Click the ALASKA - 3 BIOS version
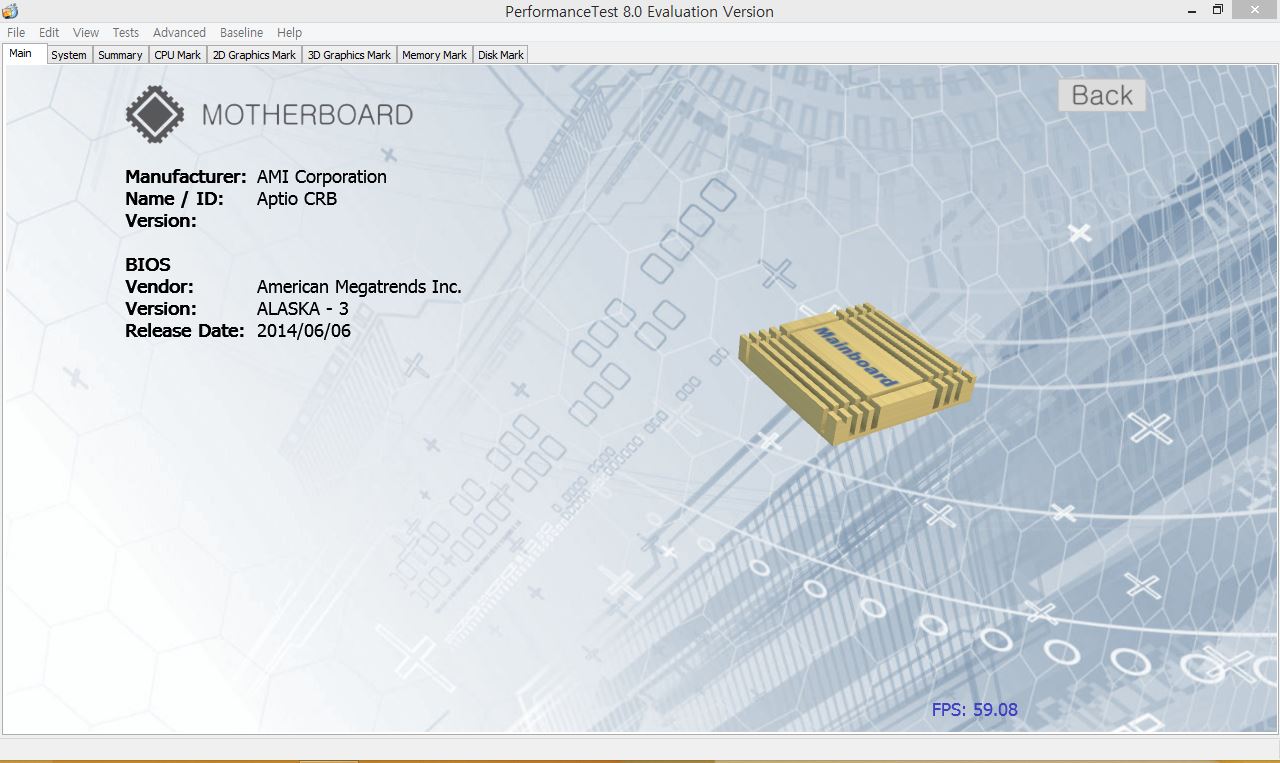Image resolution: width=1280 pixels, height=763 pixels. pos(303,309)
